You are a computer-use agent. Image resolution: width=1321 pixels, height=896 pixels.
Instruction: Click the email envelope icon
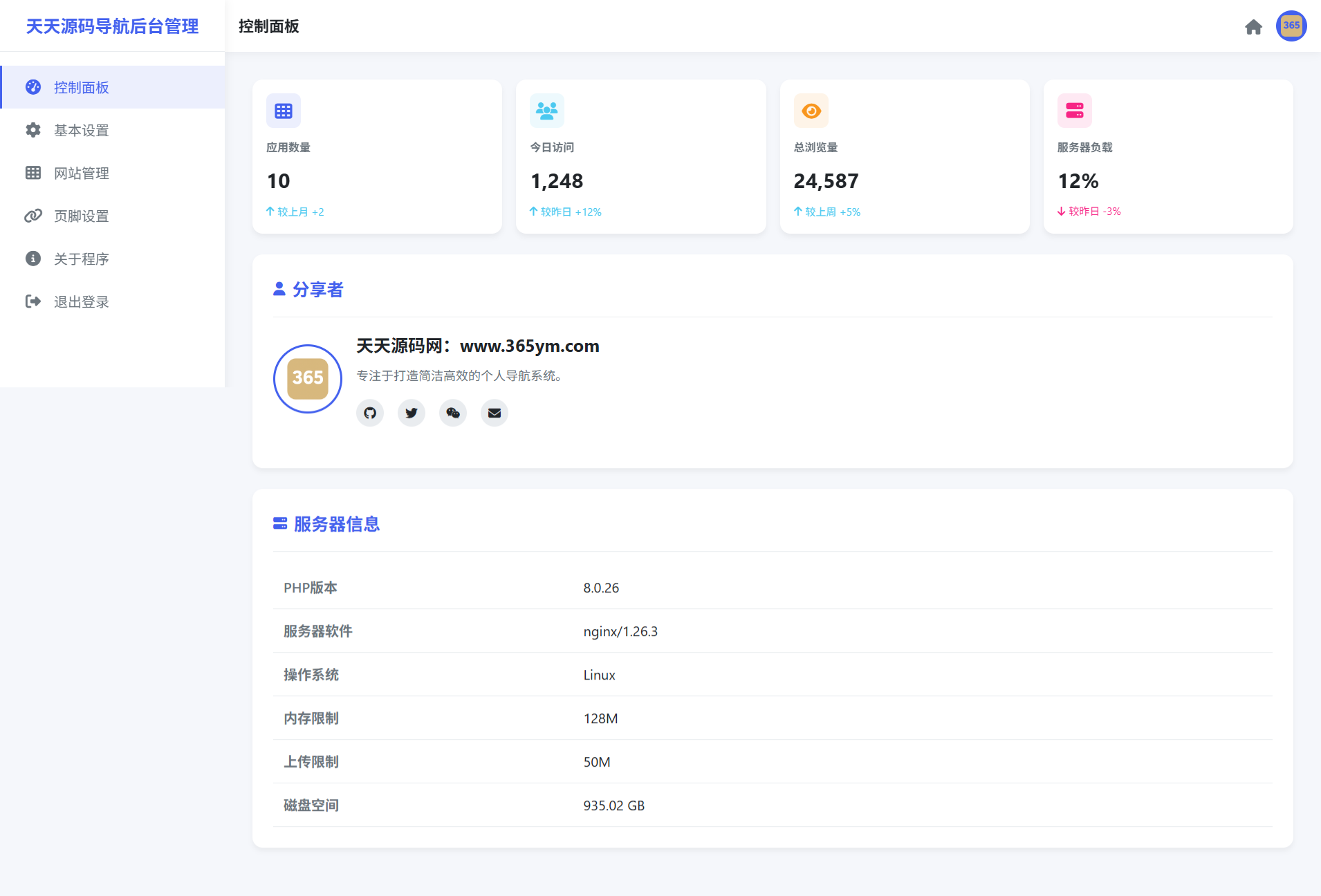coord(495,413)
